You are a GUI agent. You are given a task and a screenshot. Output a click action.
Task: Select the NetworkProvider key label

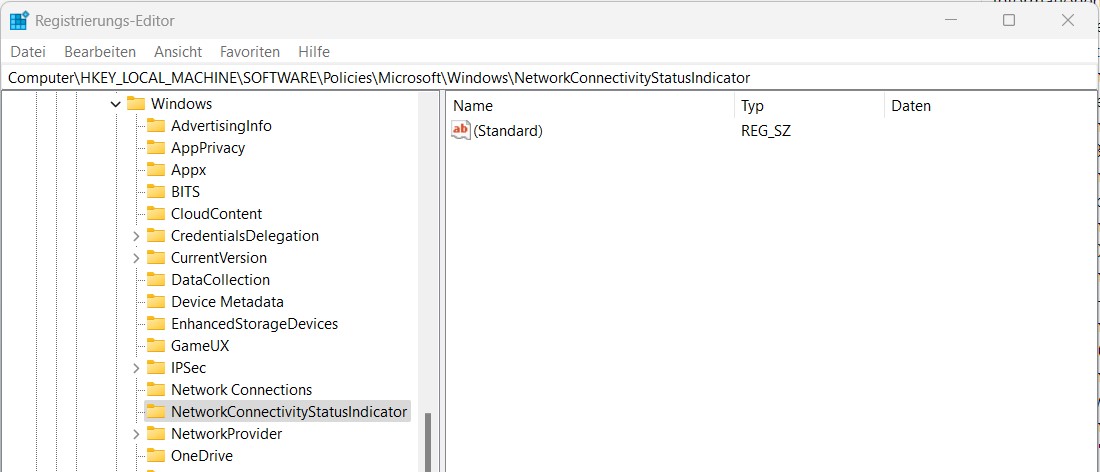point(227,433)
